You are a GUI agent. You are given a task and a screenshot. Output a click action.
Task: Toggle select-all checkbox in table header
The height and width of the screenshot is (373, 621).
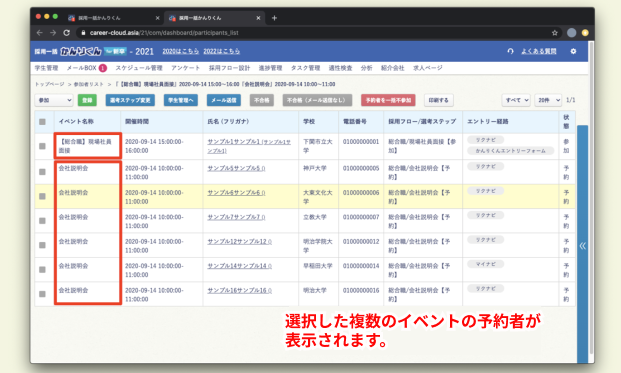(x=42, y=122)
